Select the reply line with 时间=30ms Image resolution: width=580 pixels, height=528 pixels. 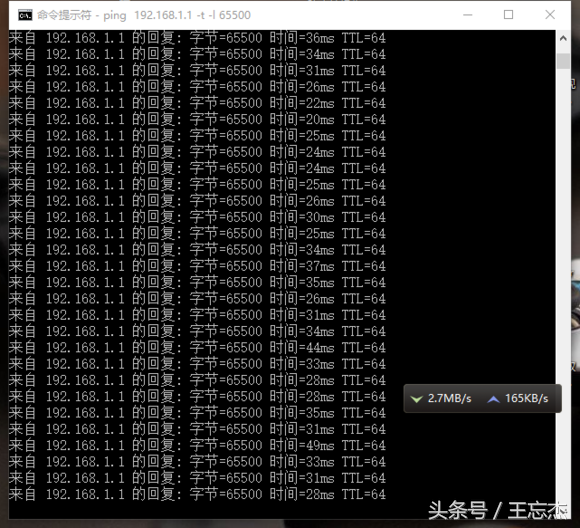[x=197, y=217]
